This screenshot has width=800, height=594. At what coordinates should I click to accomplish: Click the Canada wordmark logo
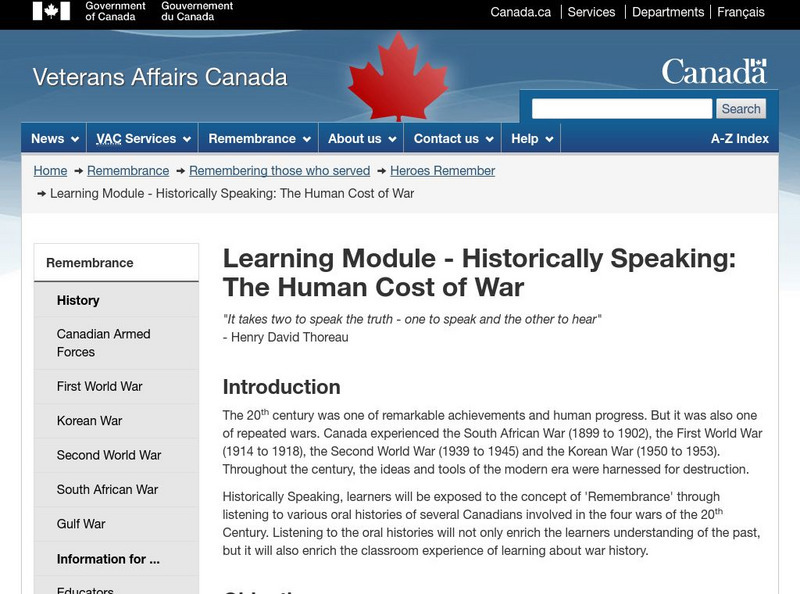pyautogui.click(x=713, y=72)
